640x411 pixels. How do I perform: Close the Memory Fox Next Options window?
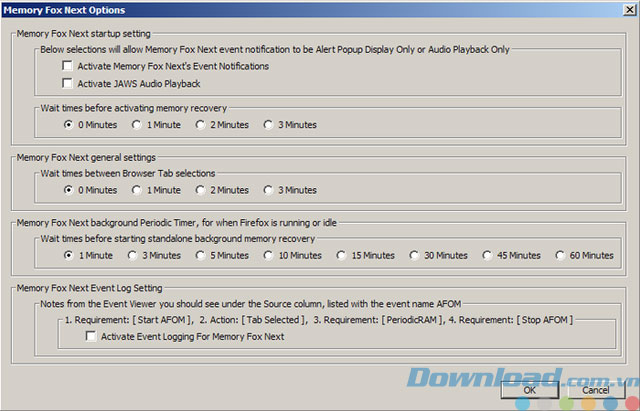(629, 10)
